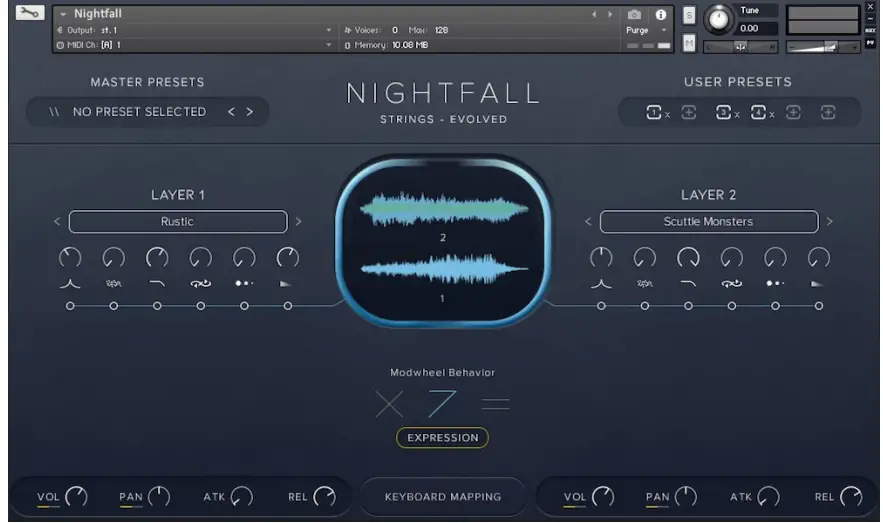Click Layer 2 rotator loop icon
The image size is (883, 523).
pyautogui.click(x=732, y=284)
